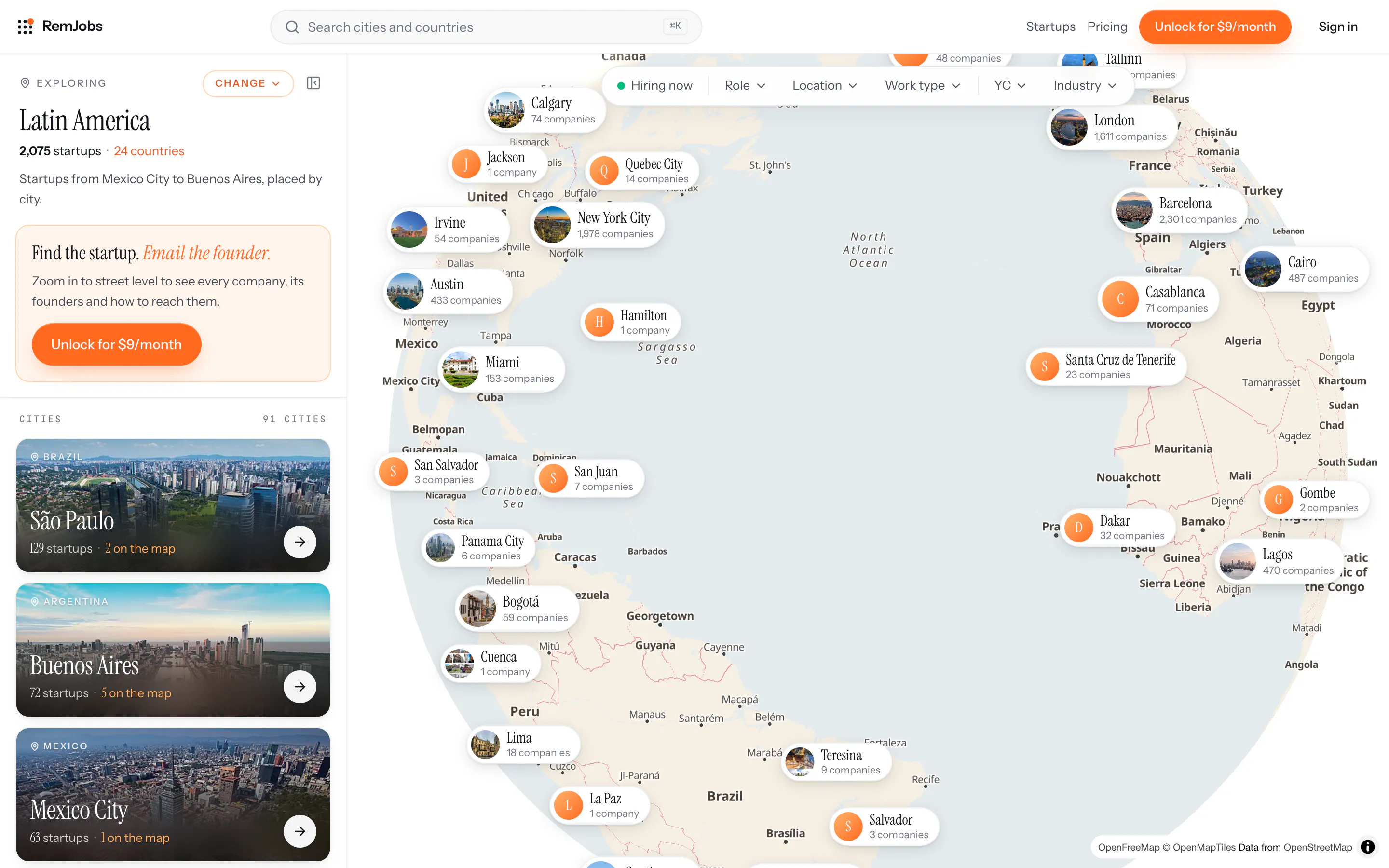
Task: Expand the Role filter dropdown
Action: 745,85
